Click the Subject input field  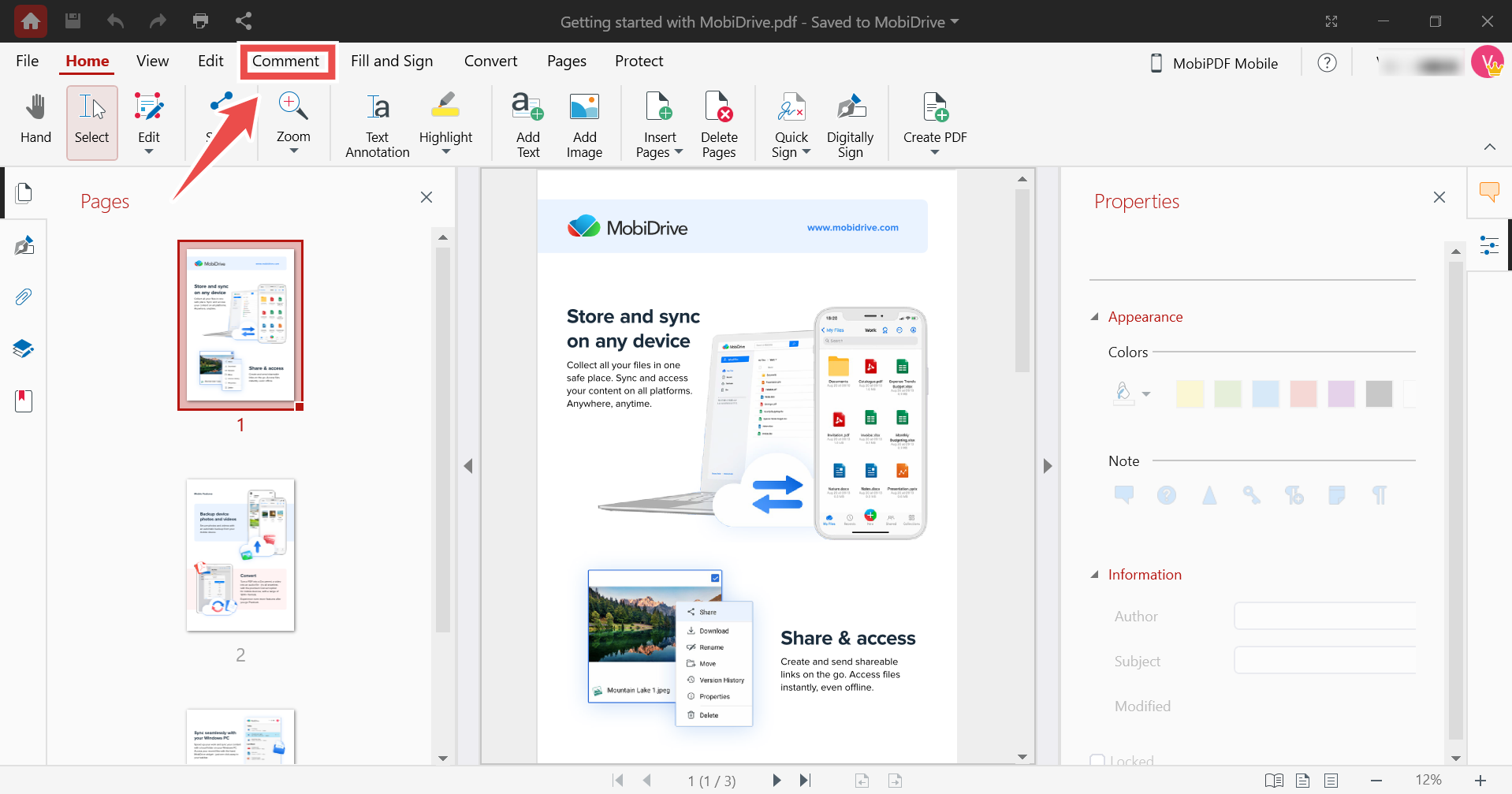[x=1324, y=660]
